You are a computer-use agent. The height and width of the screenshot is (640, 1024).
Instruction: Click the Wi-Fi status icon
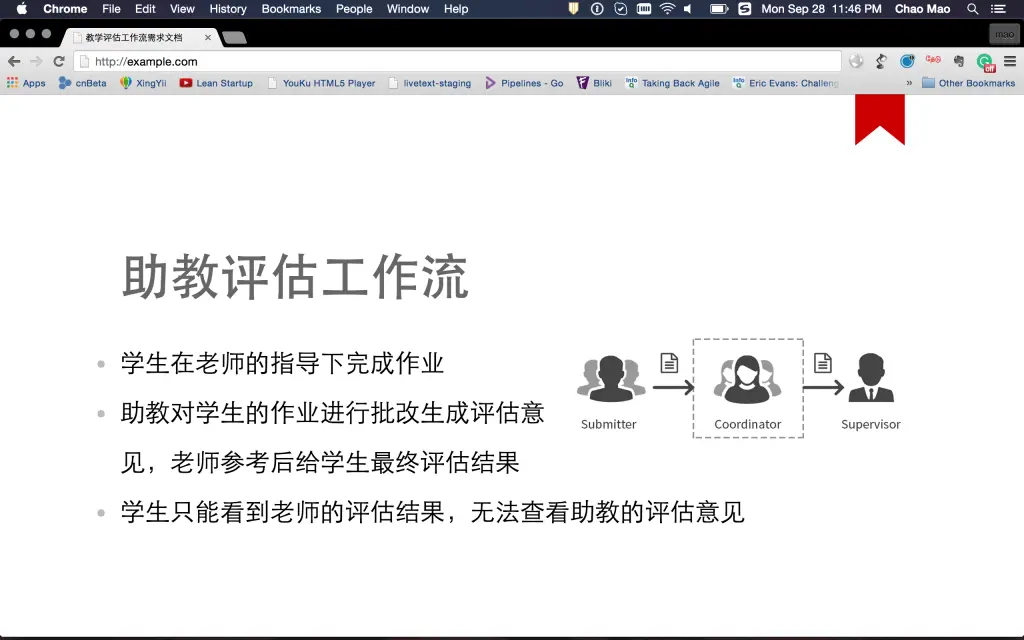point(667,8)
